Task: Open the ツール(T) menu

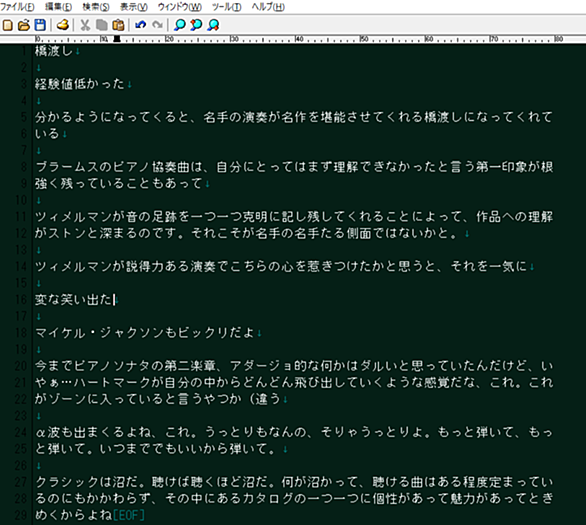Action: pyautogui.click(x=226, y=7)
